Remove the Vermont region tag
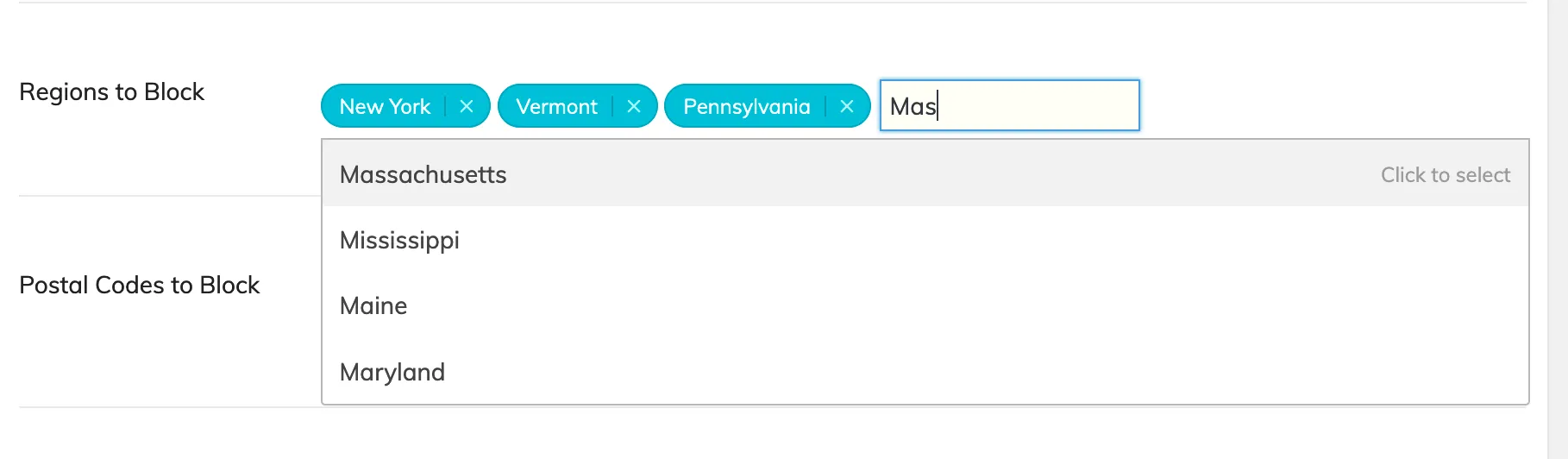 point(634,106)
